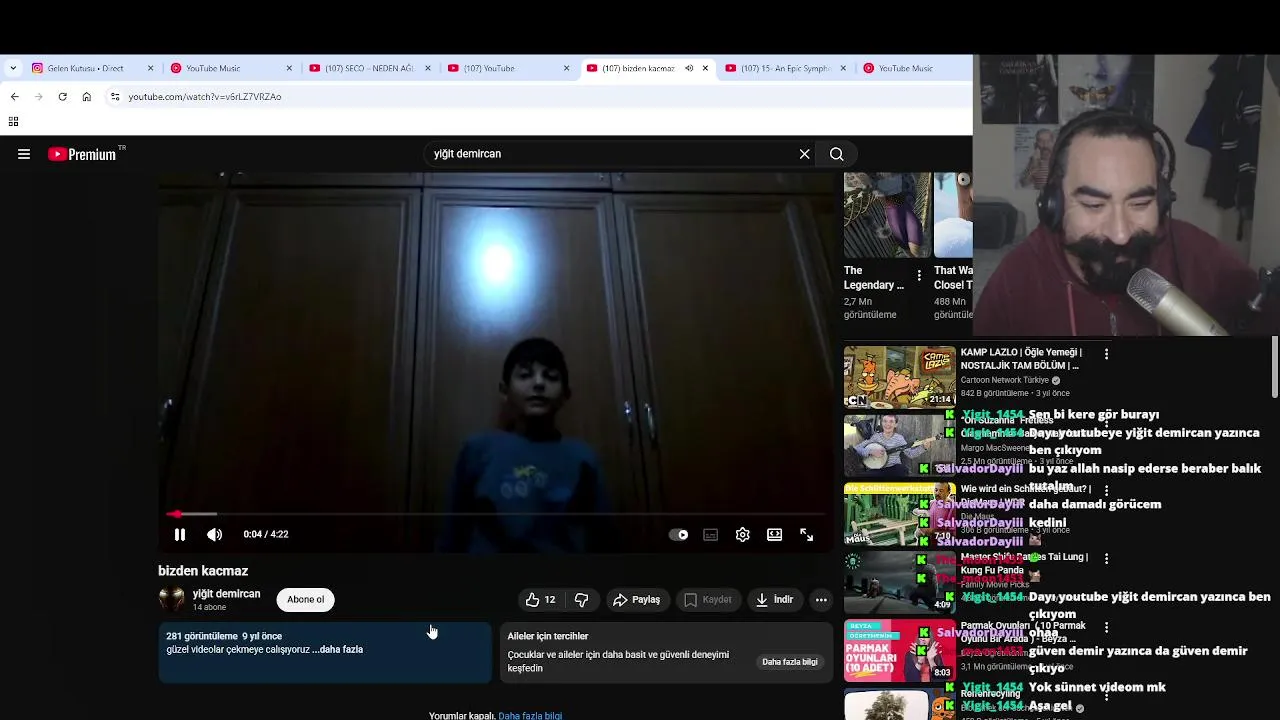Open banjo player video thumbnail
Viewport: 1280px width, 720px height.
[899, 445]
